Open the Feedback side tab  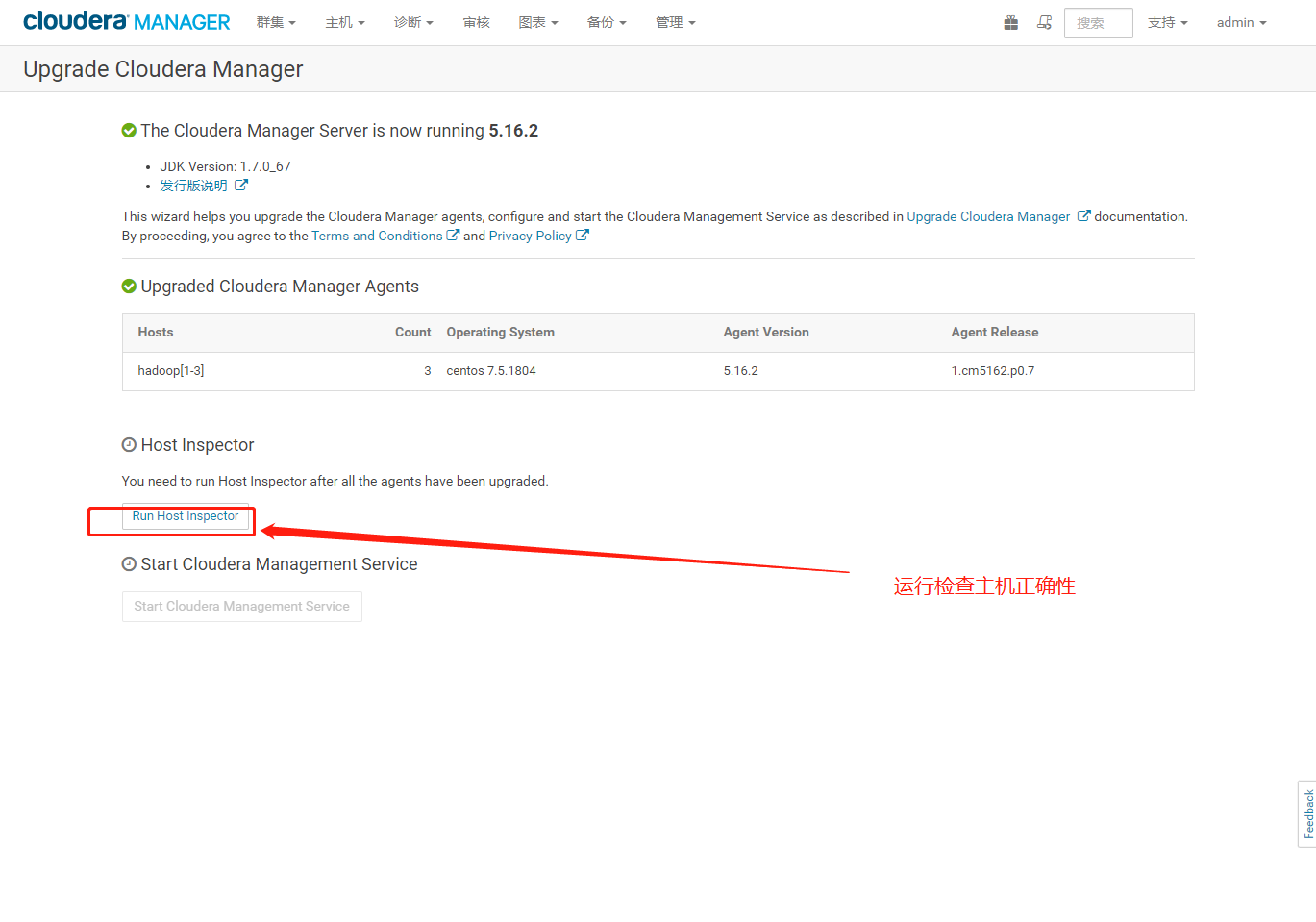[1307, 814]
